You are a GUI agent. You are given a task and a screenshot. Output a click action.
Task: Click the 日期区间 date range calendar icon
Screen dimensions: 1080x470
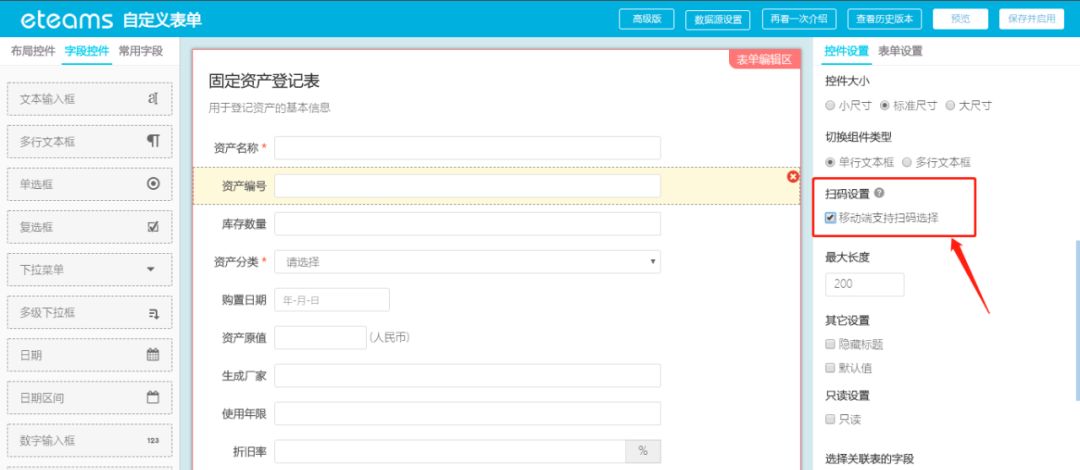[x=153, y=398]
